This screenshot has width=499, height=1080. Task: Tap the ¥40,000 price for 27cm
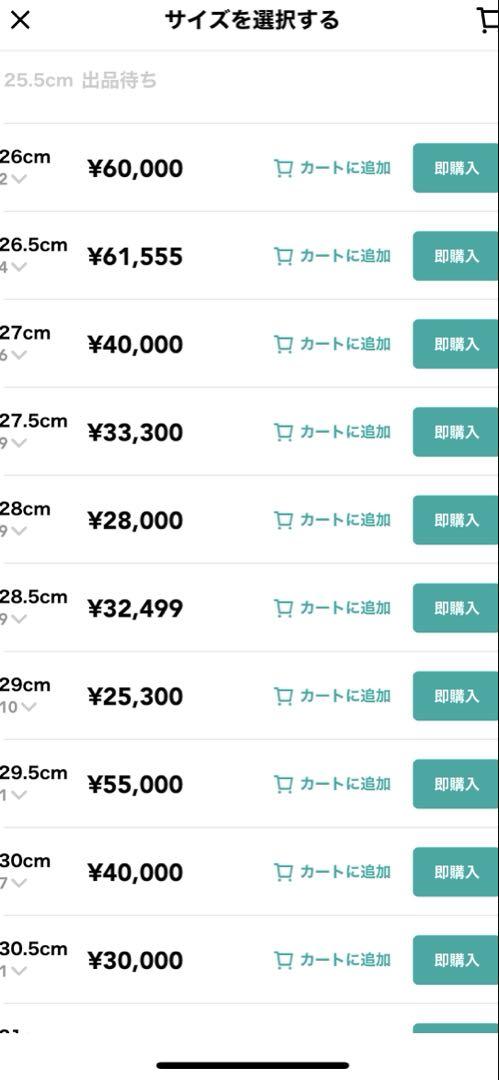(135, 344)
